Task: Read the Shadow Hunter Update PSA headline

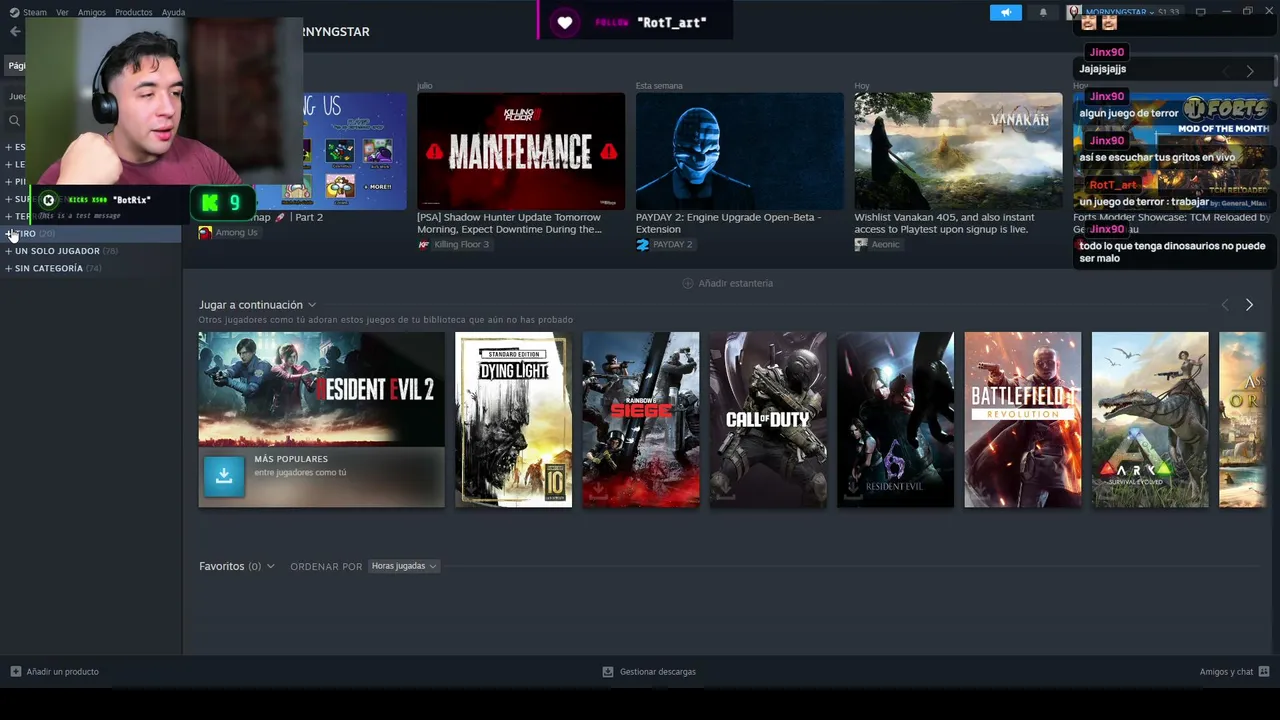Action: 510,223
